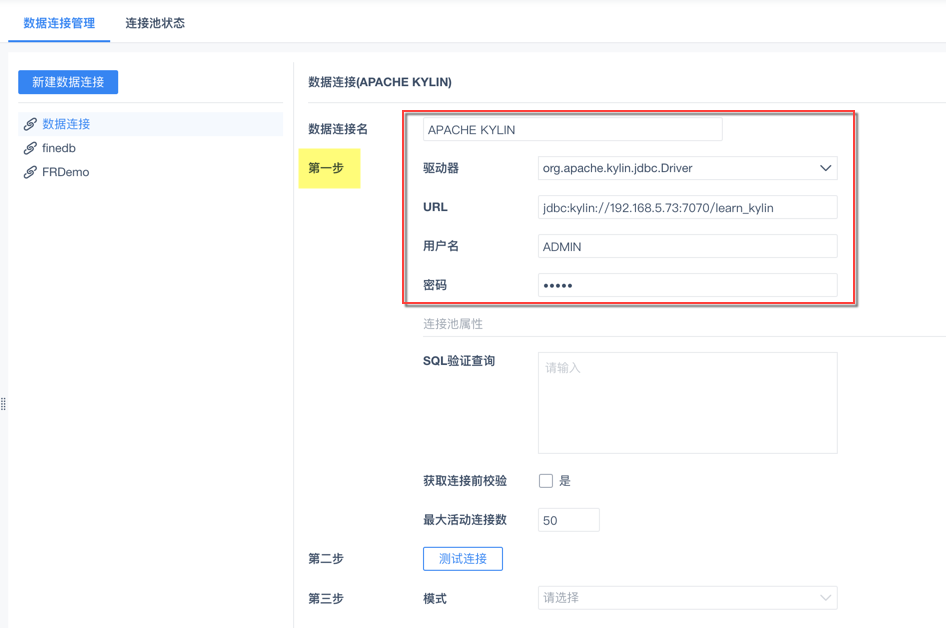
Task: Click the 数据连接名 name input field
Action: click(572, 130)
